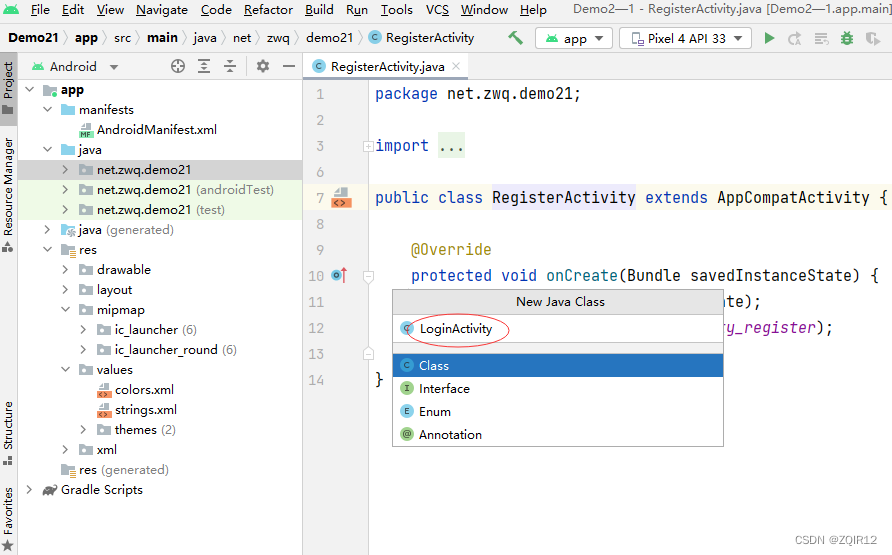The height and width of the screenshot is (555, 892).
Task: Open the Build menu
Action: pos(319,10)
